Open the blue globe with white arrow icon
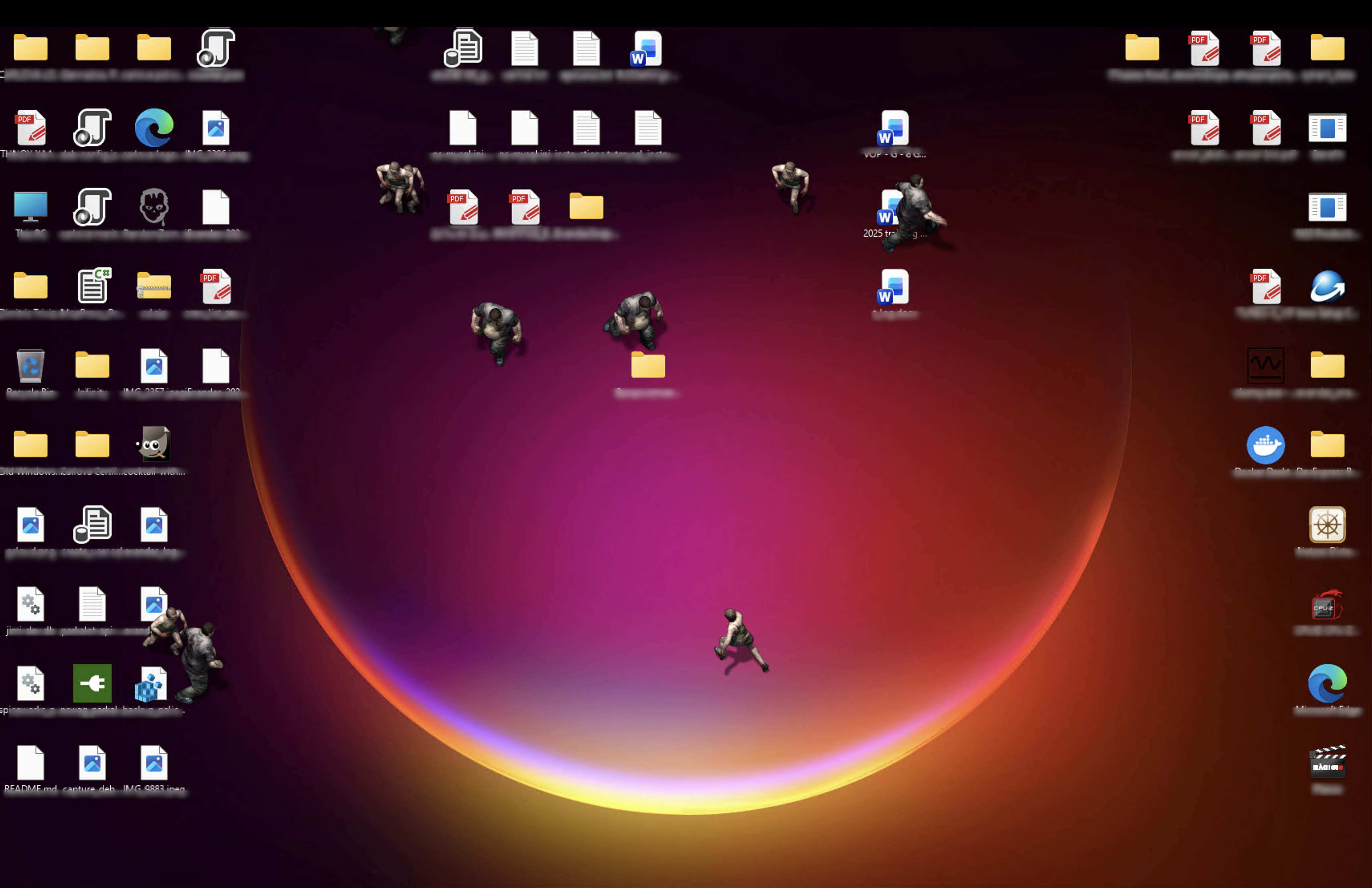The width and height of the screenshot is (1372, 888). click(x=1327, y=286)
